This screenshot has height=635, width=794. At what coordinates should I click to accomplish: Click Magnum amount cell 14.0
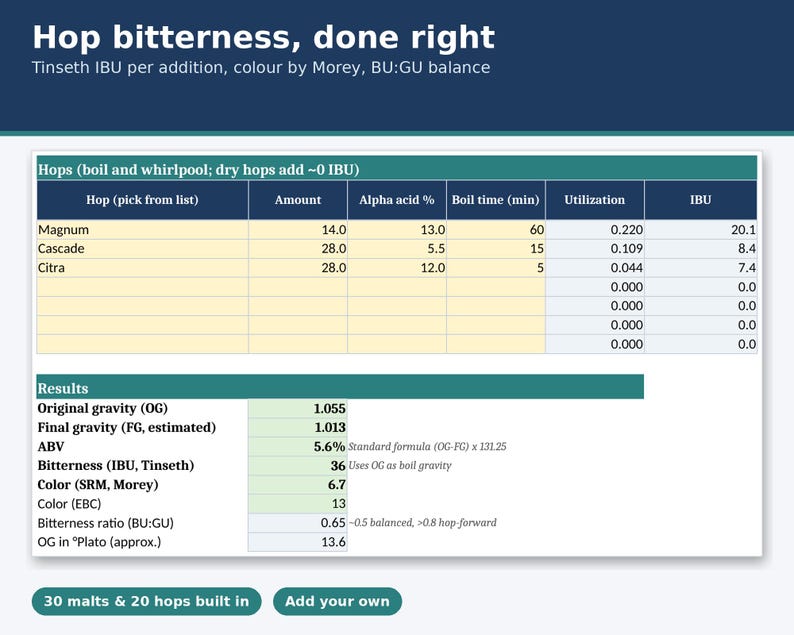298,229
